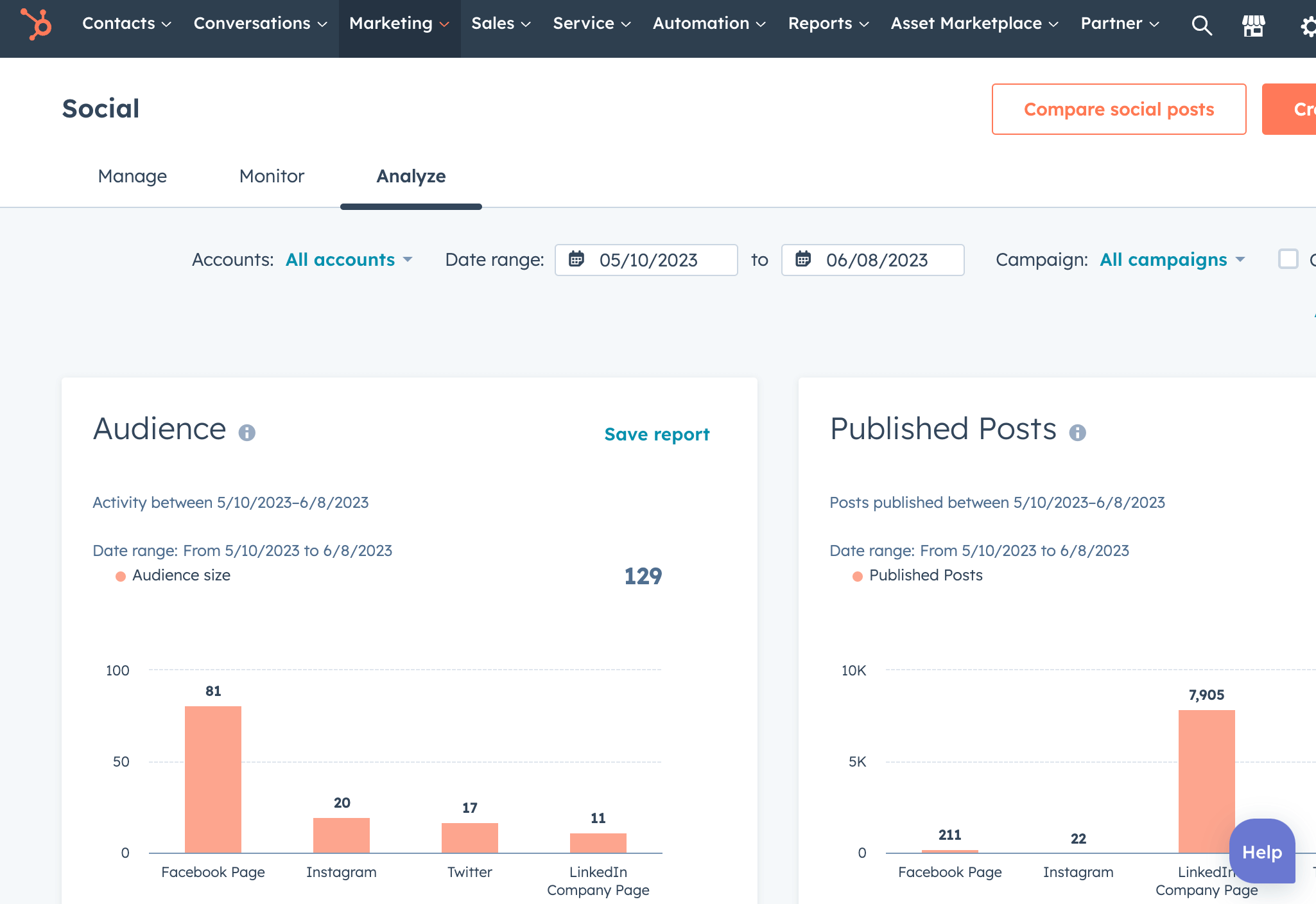Click the Compare social posts button

1119,109
